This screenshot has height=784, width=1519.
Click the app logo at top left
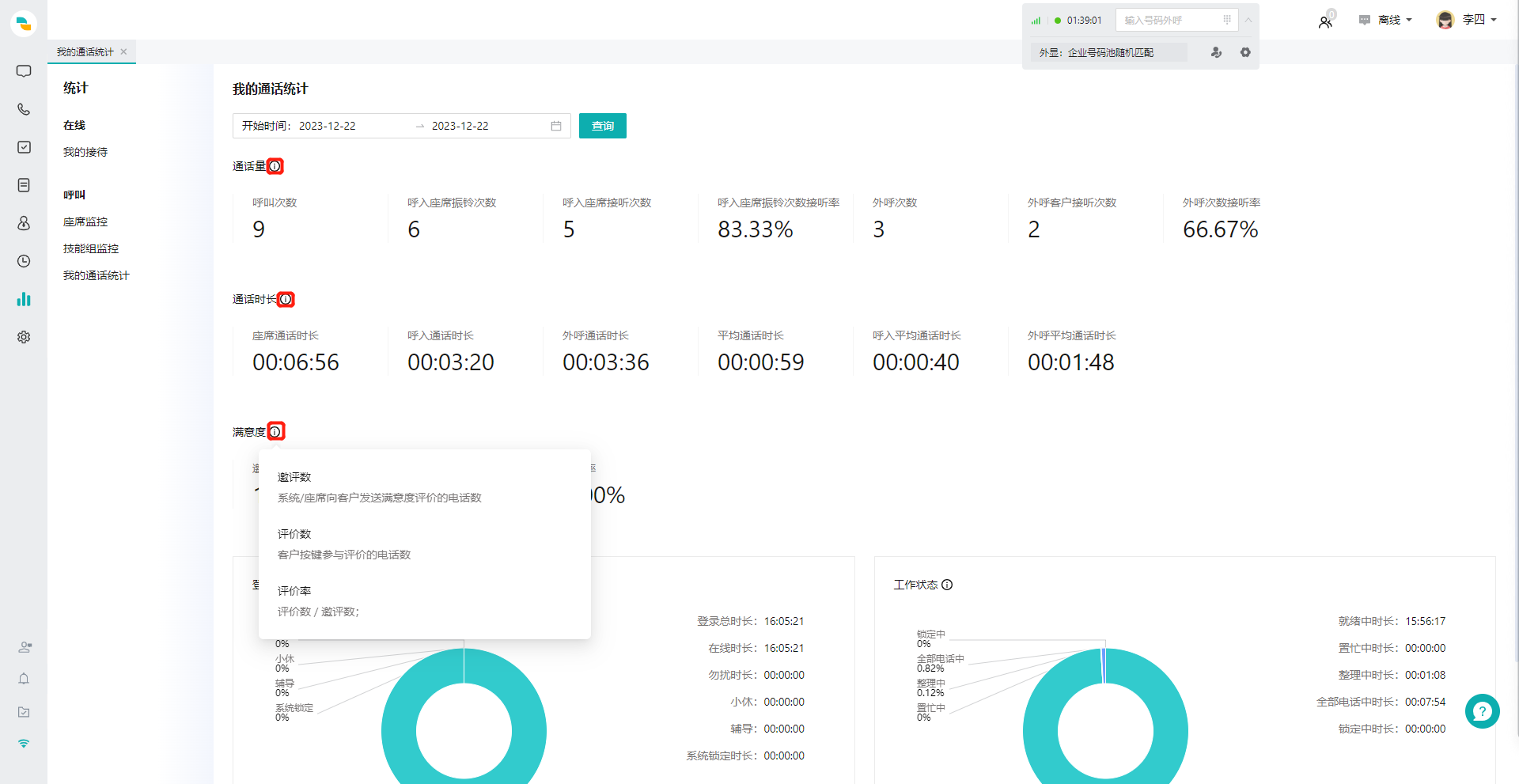tap(24, 24)
